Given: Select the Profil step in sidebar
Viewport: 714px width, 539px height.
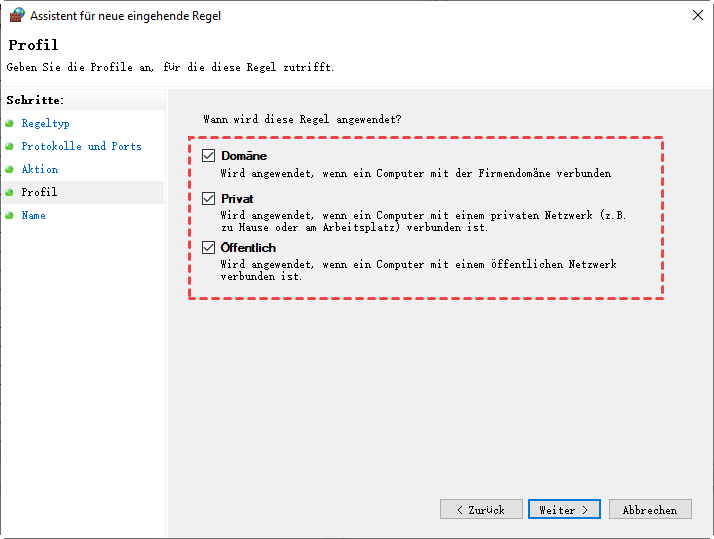Looking at the screenshot, I should [x=40, y=192].
